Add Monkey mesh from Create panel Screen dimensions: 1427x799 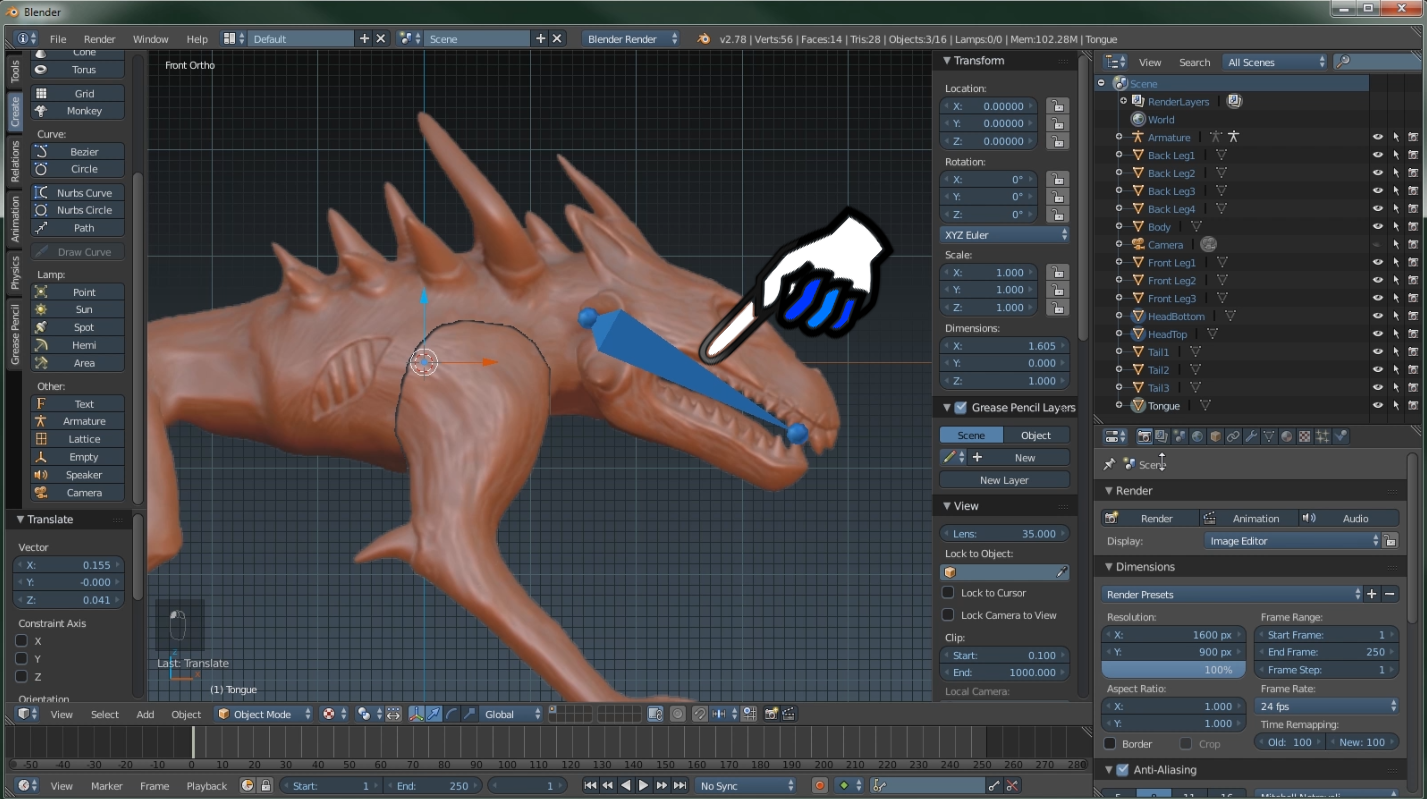[x=78, y=111]
